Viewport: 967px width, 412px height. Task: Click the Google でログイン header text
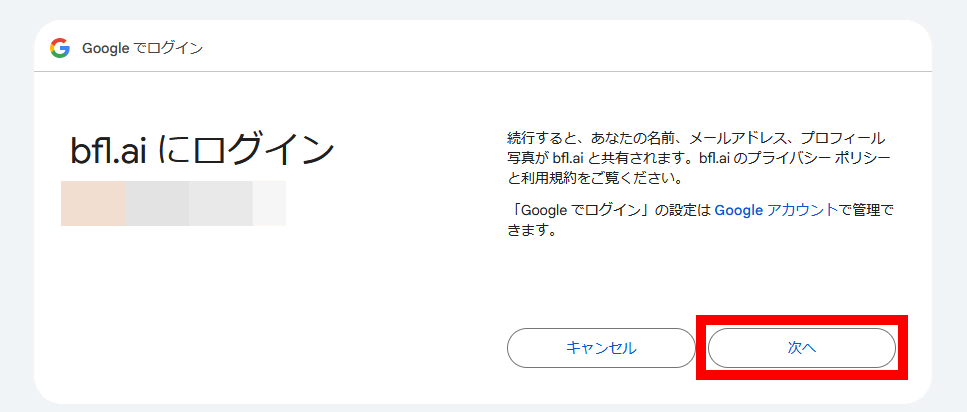(142, 48)
